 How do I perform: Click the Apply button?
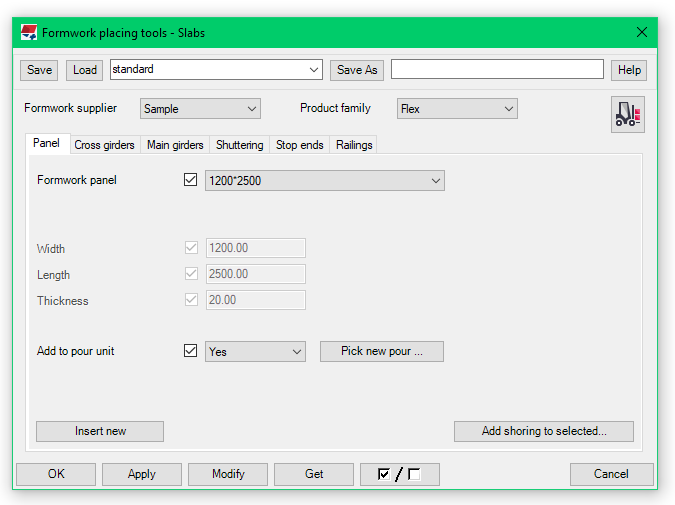pos(142,474)
